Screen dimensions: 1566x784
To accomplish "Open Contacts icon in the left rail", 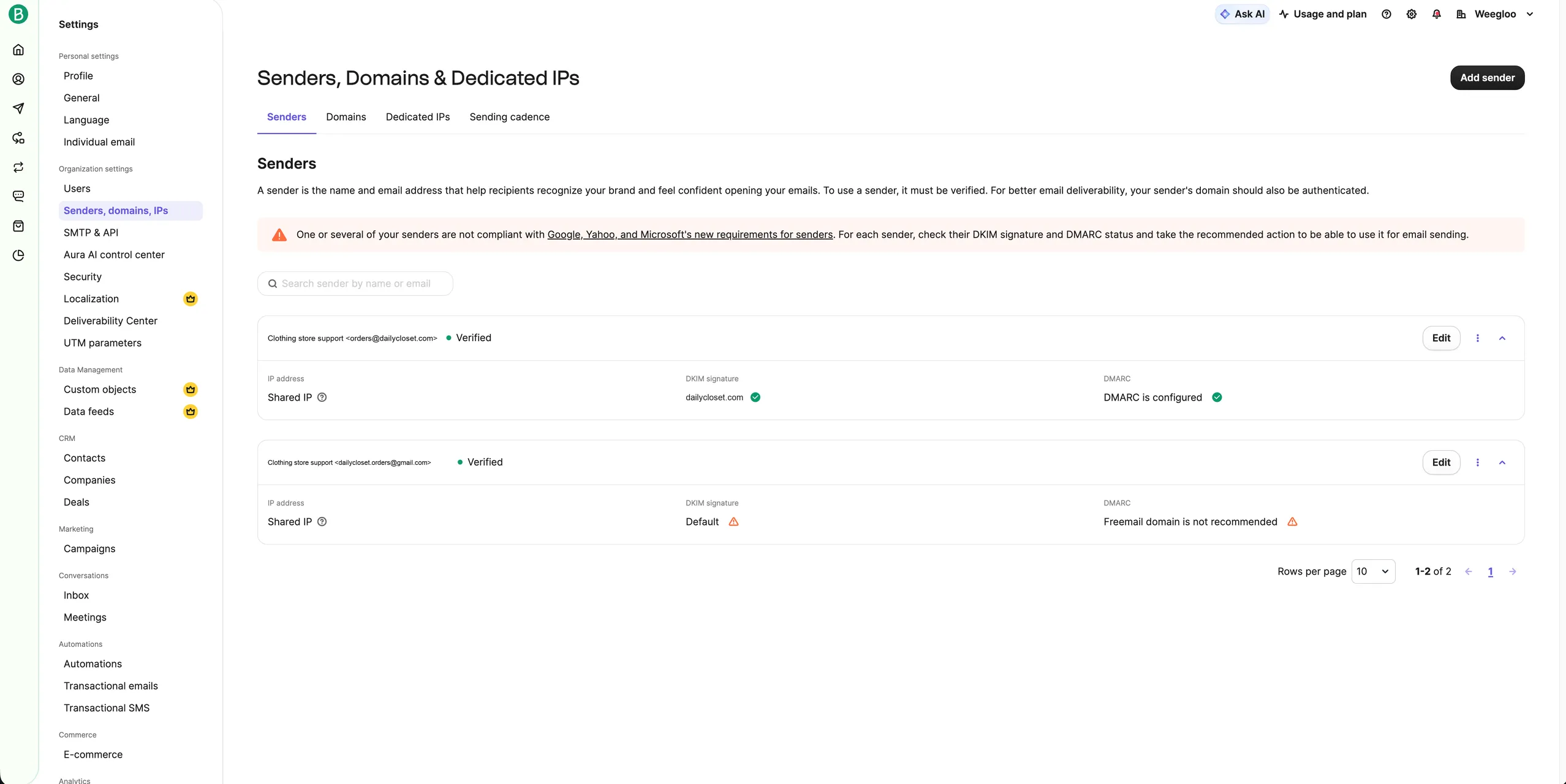I will tap(18, 79).
